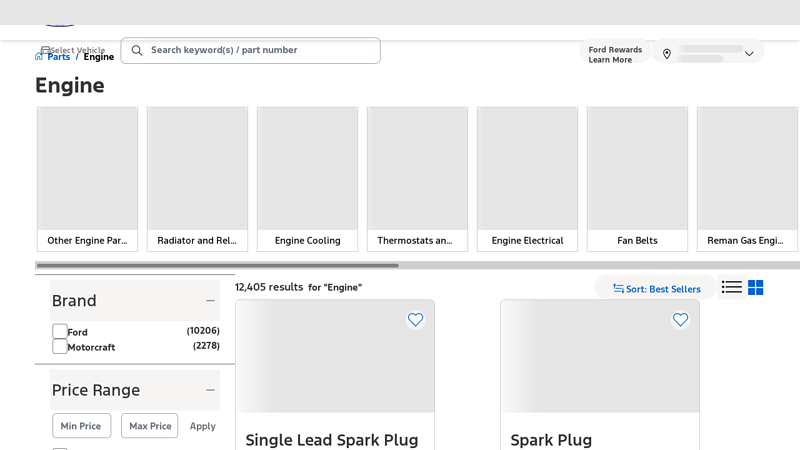Click the category carousel horizontal scrollbar
Viewport: 800px width, 450px height.
coord(217,265)
